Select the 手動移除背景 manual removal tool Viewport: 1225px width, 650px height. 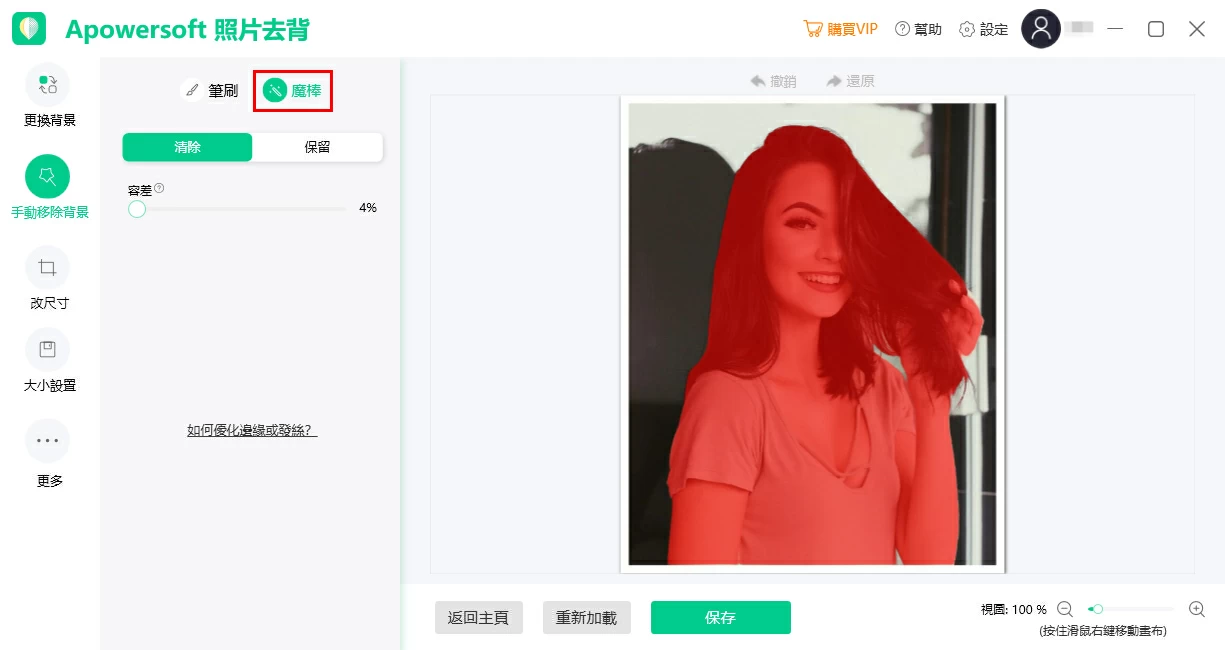[x=49, y=187]
